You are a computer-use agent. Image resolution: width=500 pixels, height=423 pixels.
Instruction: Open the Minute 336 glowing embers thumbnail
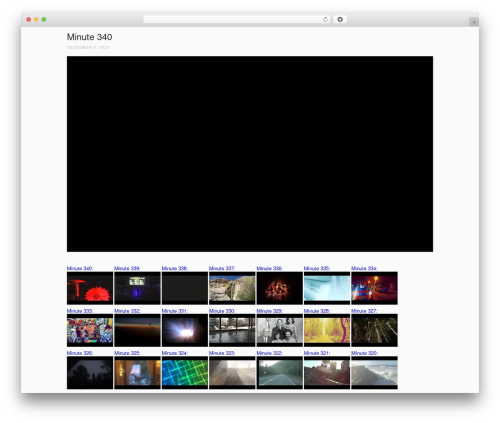pos(280,288)
